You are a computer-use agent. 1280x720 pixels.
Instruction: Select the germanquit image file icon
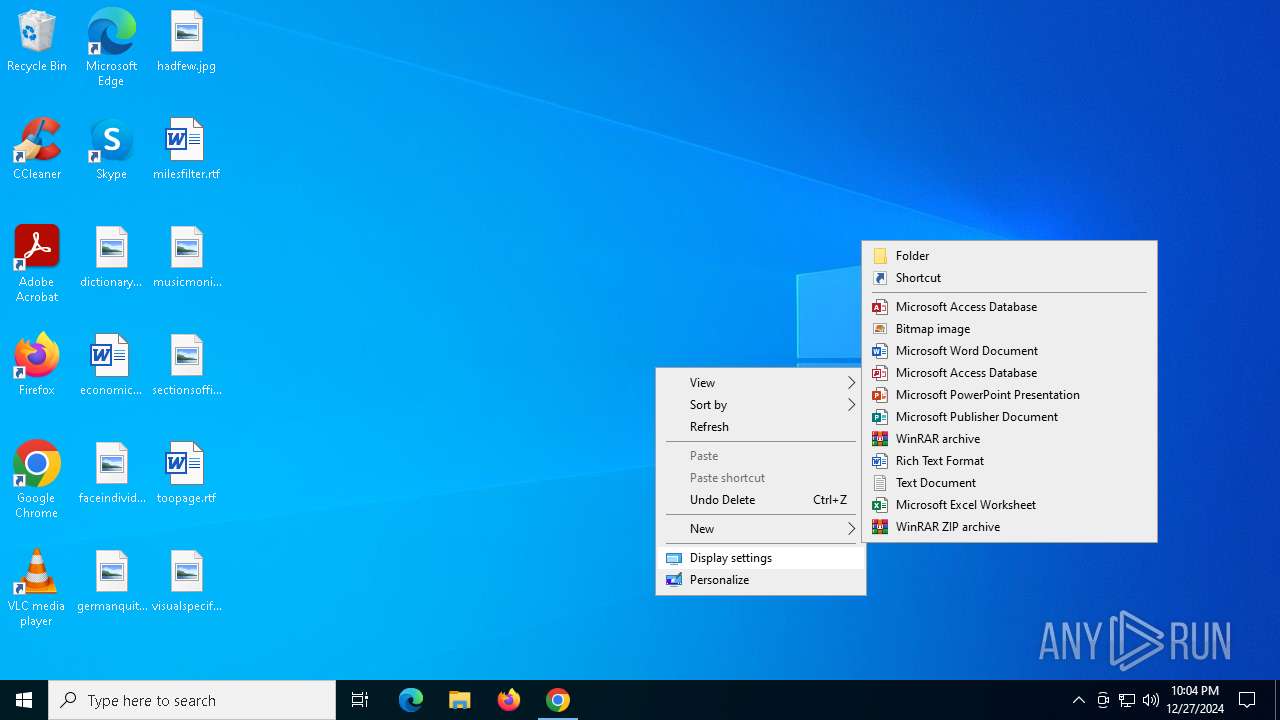(111, 582)
